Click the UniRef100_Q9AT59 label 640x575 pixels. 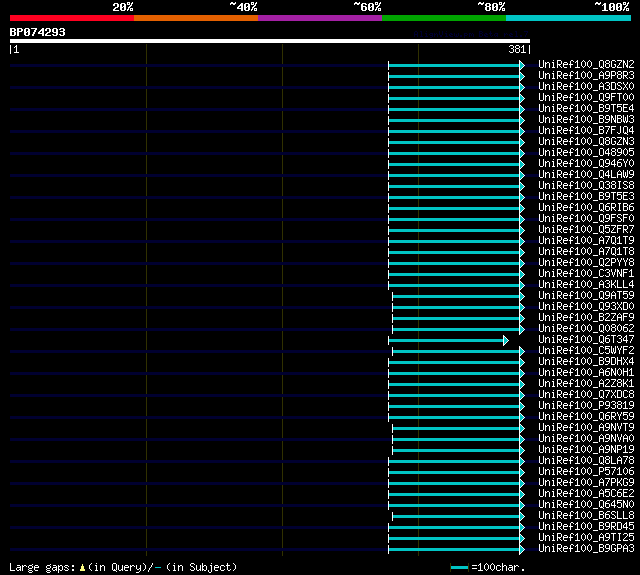pyautogui.click(x=586, y=295)
